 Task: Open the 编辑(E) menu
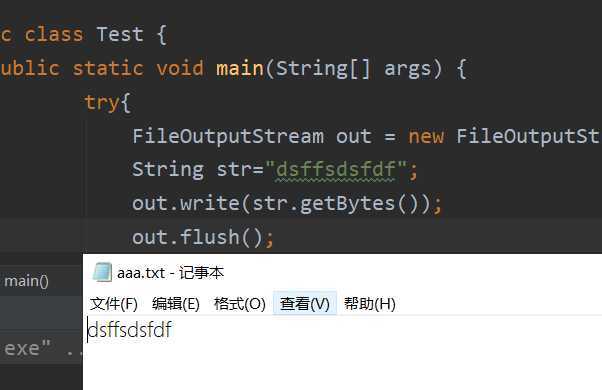176,304
